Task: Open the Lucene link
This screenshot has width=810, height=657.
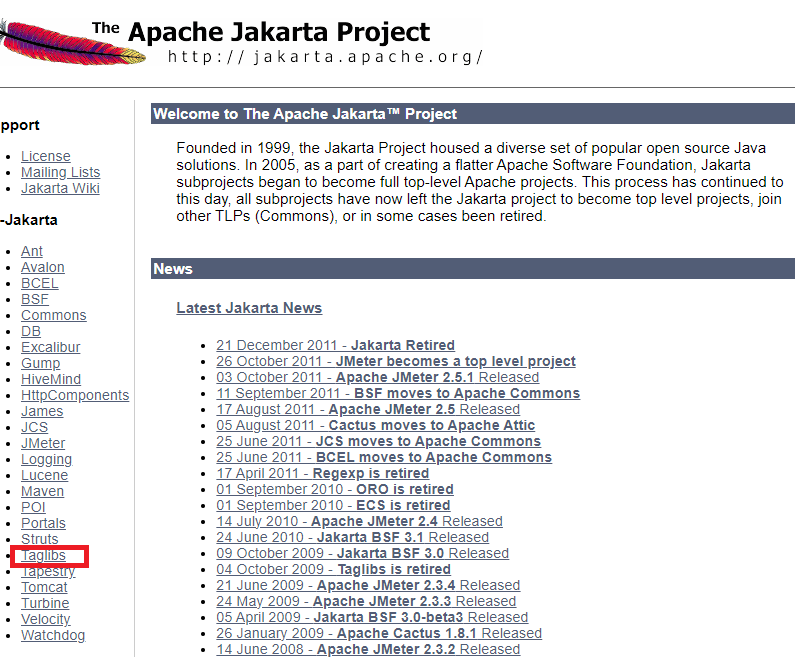Action: point(44,475)
